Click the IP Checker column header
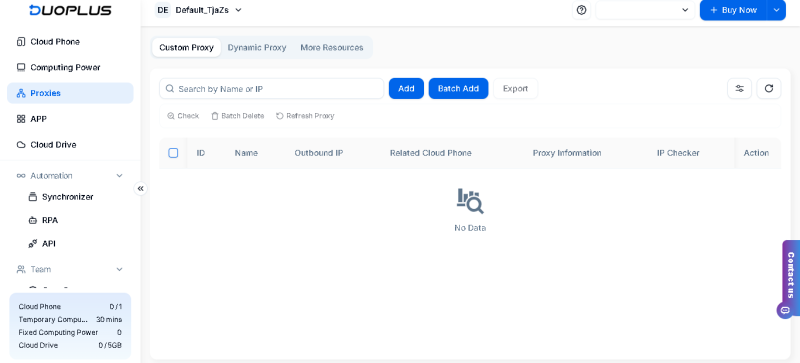This screenshot has height=363, width=800. 678,153
